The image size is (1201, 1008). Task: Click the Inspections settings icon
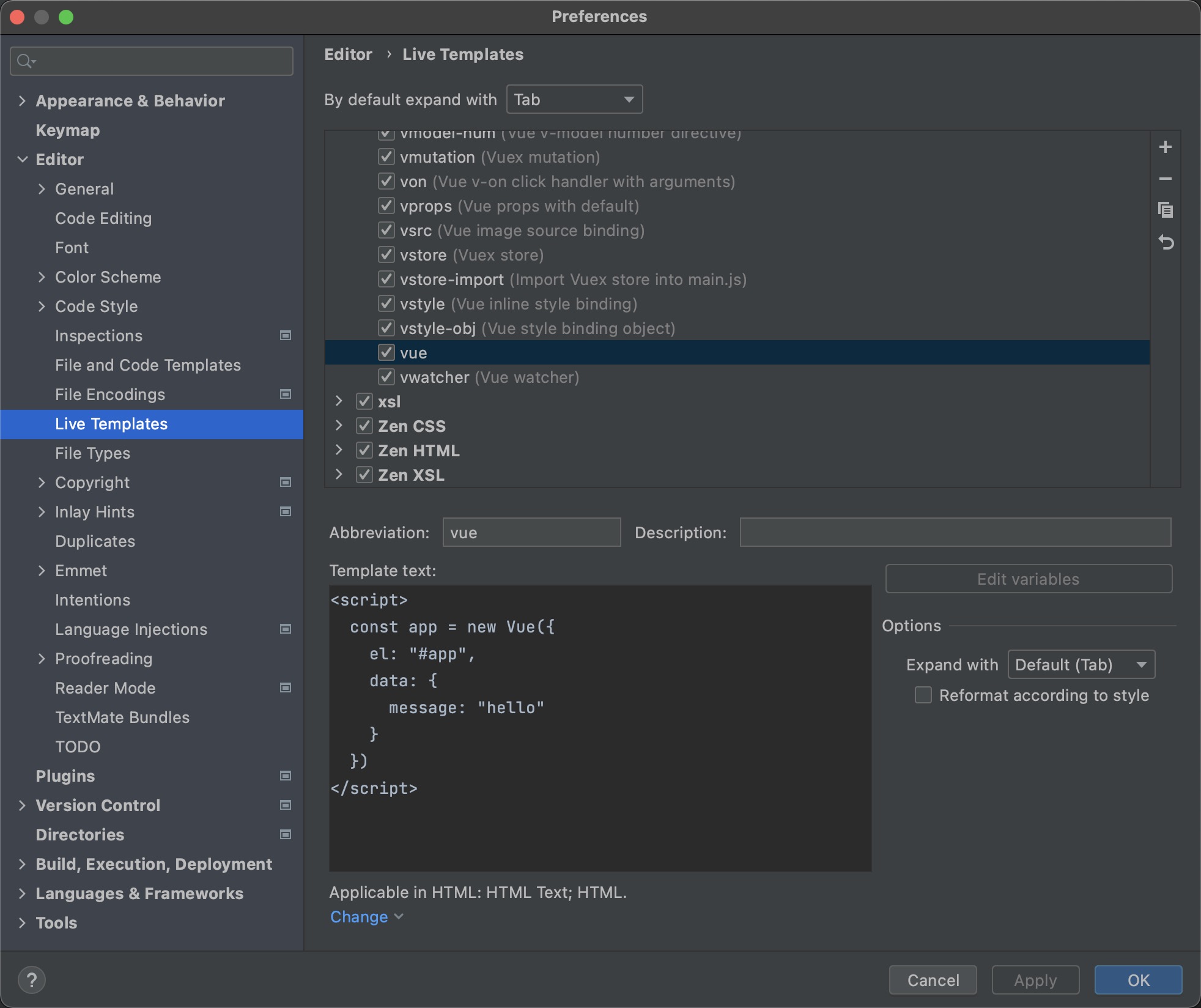point(285,335)
